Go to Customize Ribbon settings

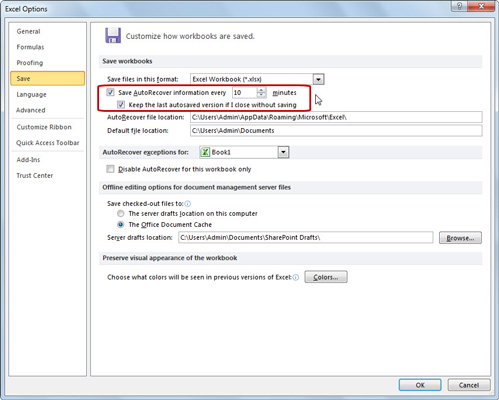(x=44, y=127)
